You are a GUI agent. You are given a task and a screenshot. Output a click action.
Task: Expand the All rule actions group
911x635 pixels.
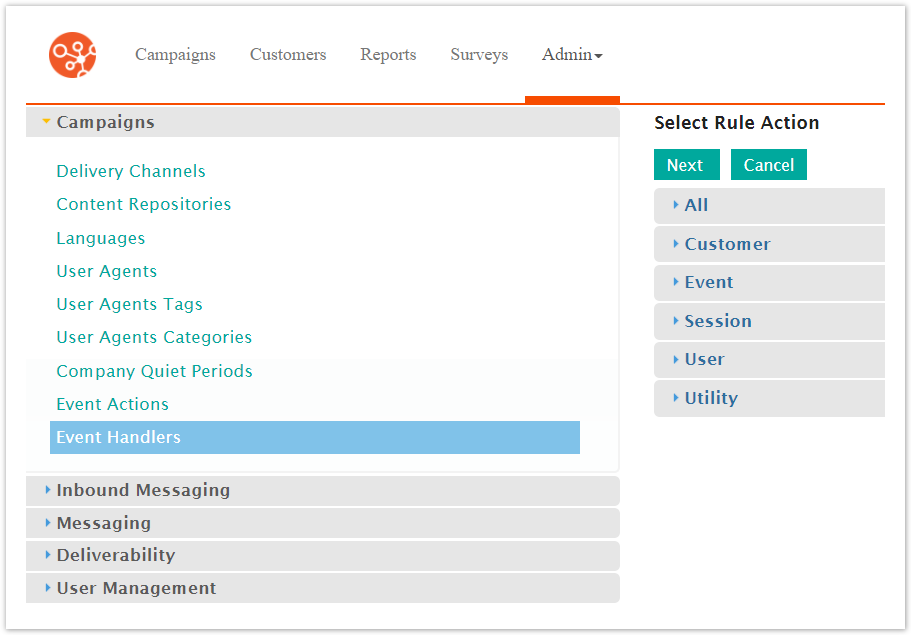(769, 206)
